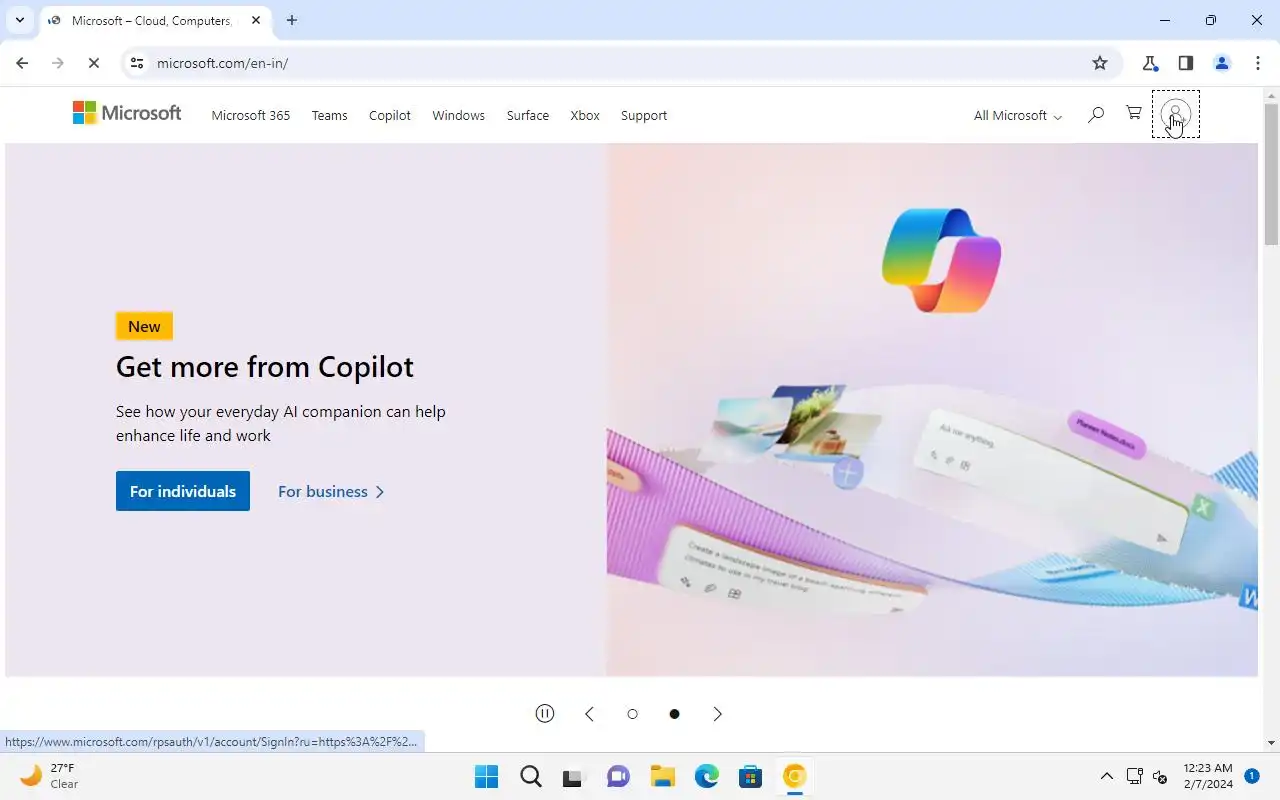The height and width of the screenshot is (800, 1280).
Task: Show next carousel slide
Action: pos(717,713)
